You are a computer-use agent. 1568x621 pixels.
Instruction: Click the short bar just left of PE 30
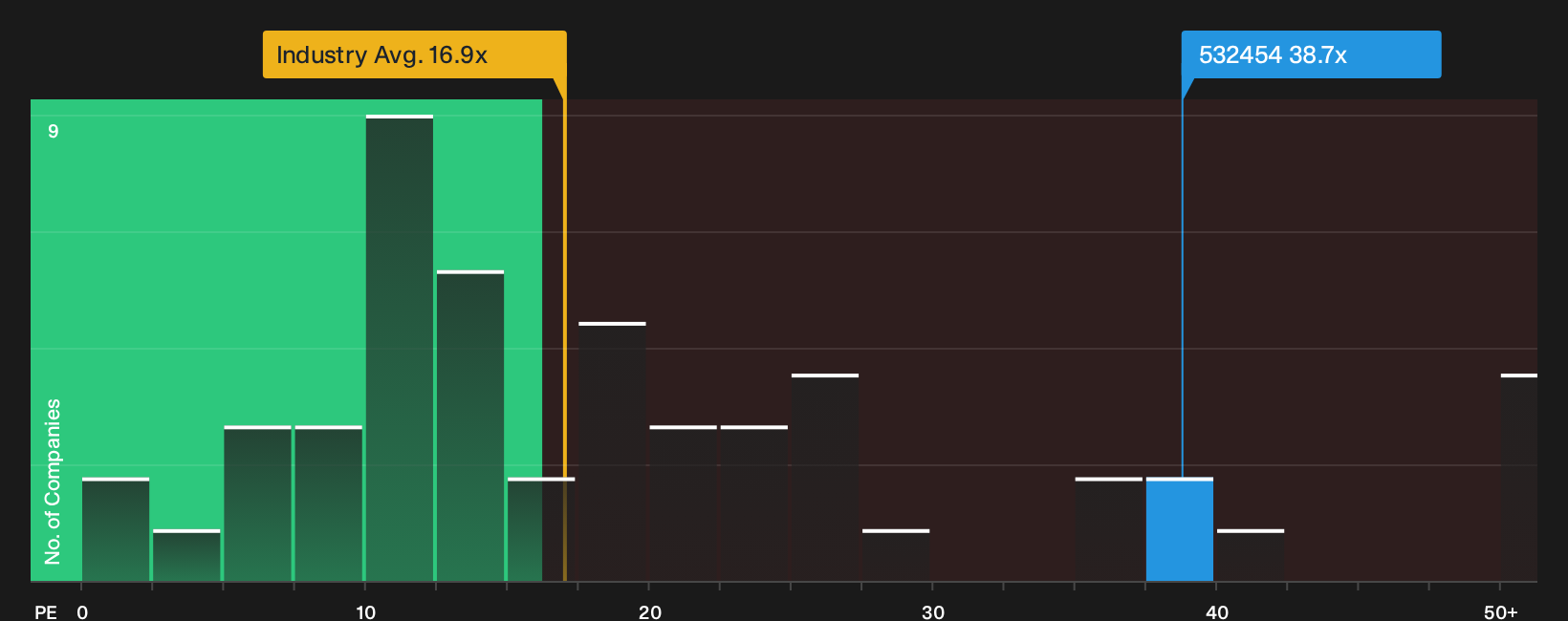click(x=896, y=555)
